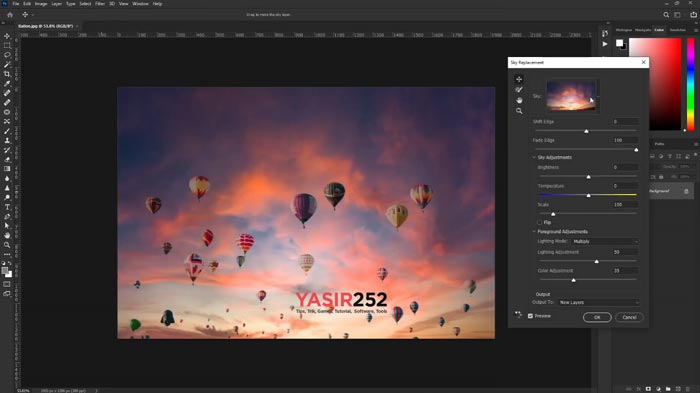
Task: Select the Eraser tool
Action: click(7, 159)
